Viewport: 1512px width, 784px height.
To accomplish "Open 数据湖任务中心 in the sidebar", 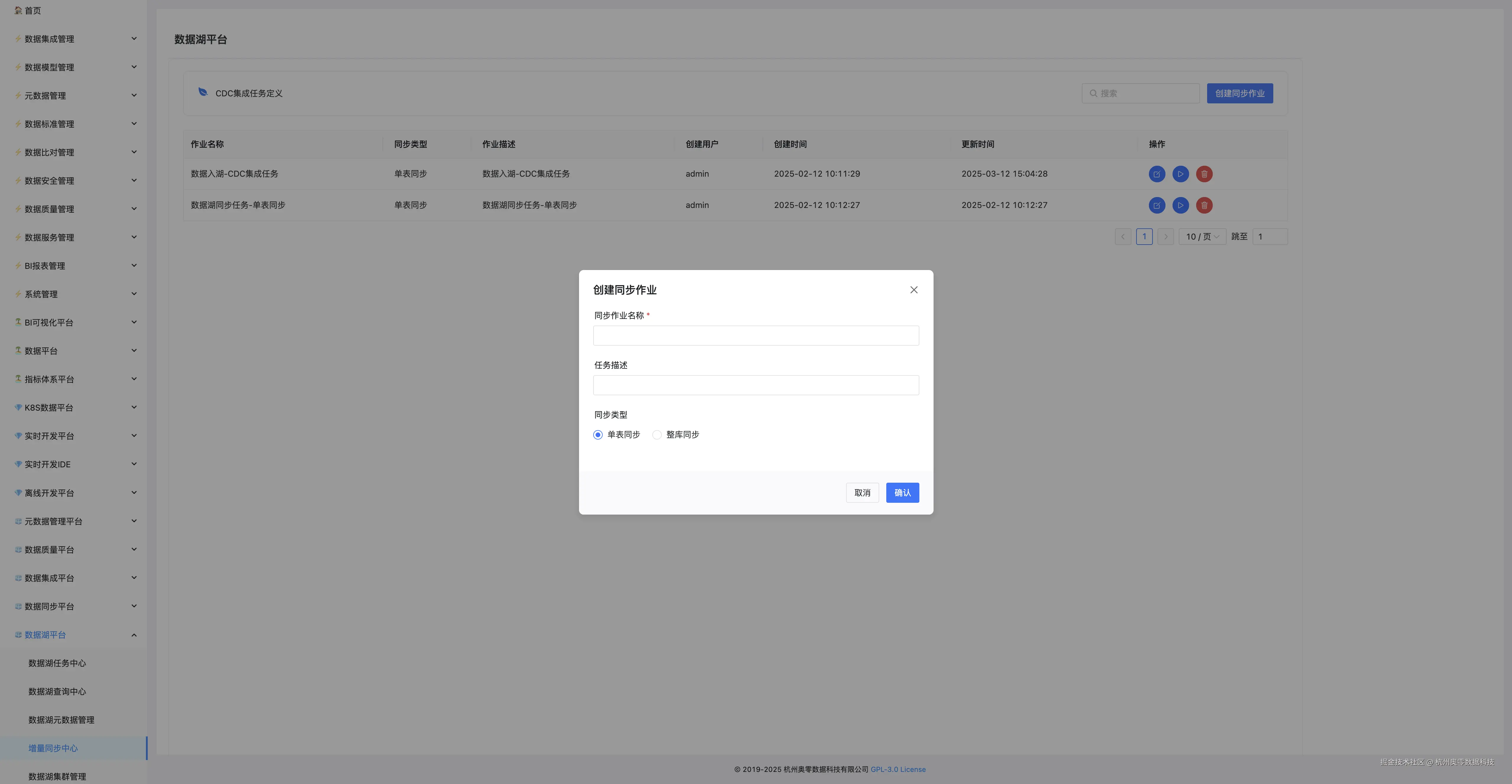I will tap(57, 663).
